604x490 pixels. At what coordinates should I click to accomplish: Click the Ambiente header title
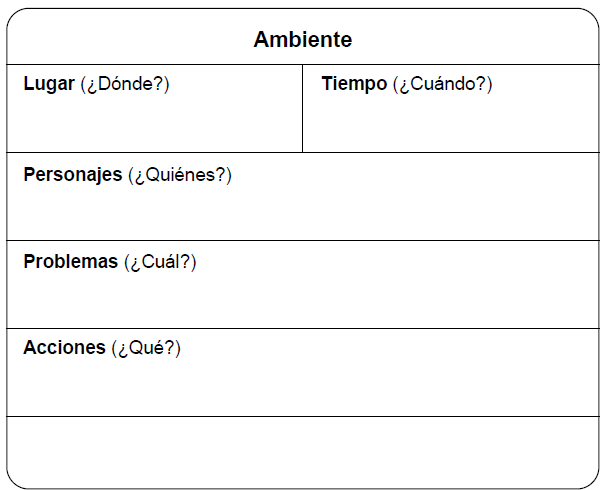pos(302,40)
